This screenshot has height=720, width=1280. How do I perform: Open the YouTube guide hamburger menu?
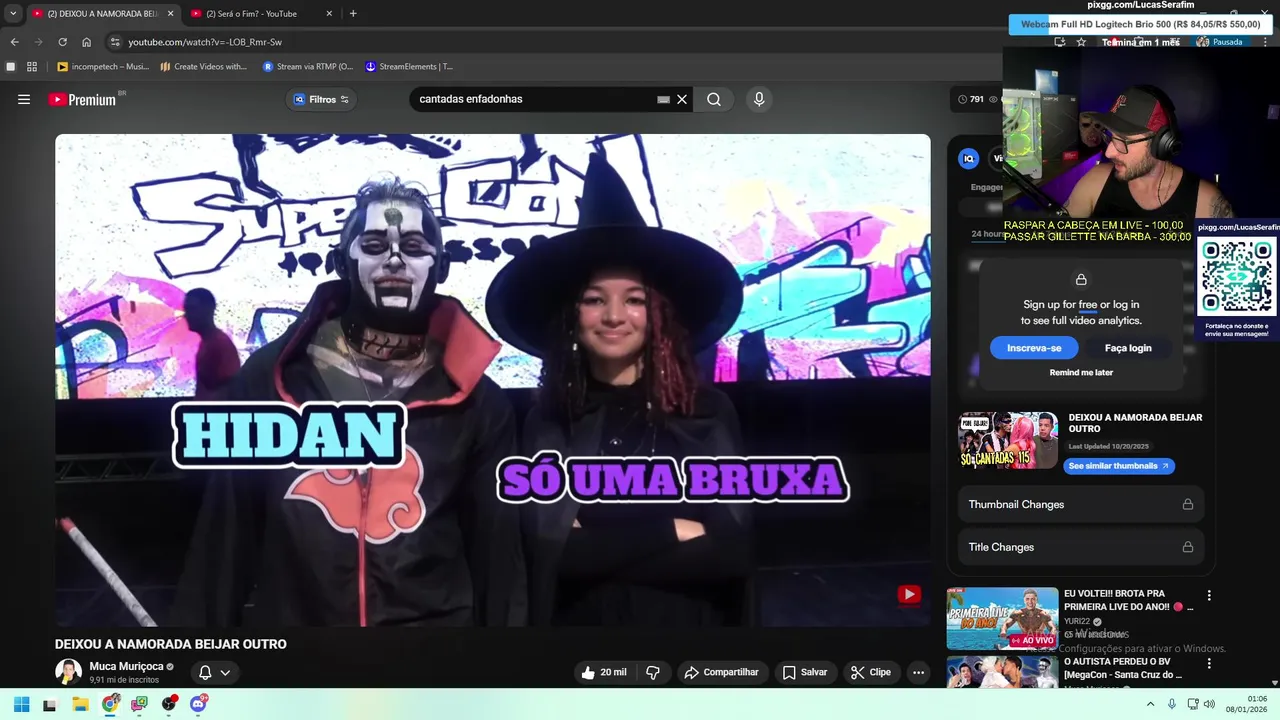[24, 99]
